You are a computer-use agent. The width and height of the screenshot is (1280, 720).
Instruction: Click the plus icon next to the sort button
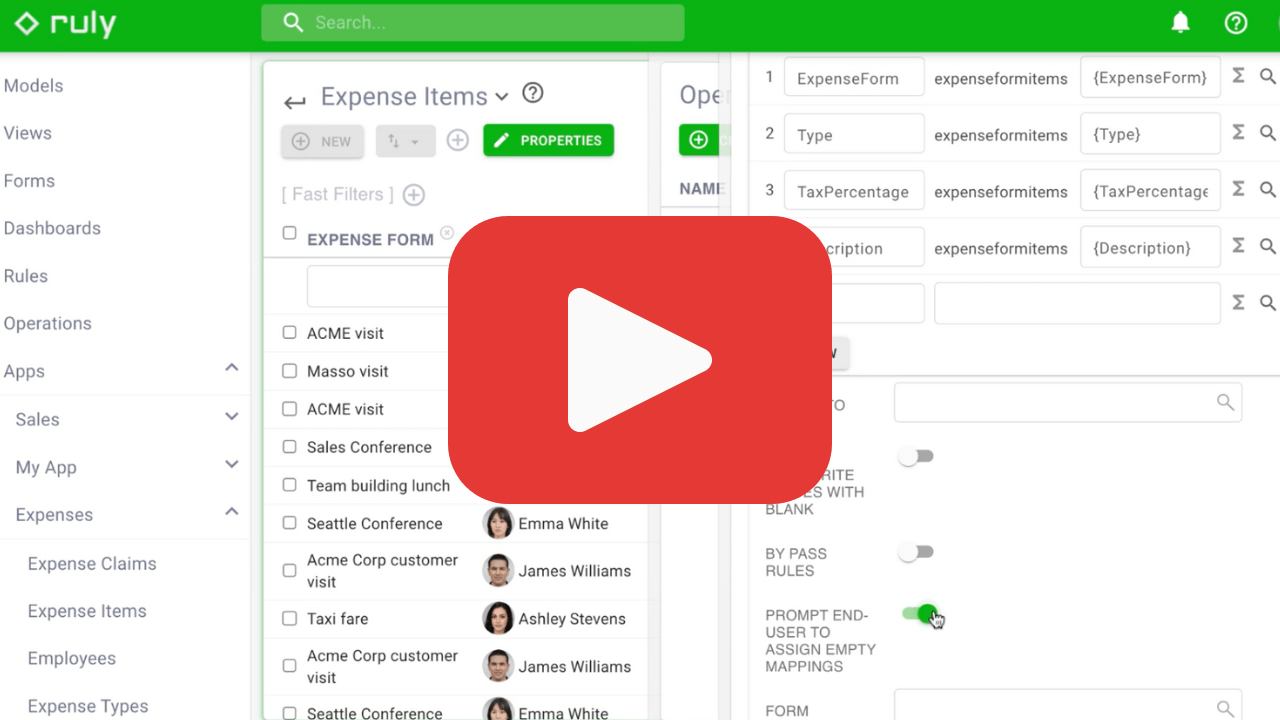tap(457, 141)
